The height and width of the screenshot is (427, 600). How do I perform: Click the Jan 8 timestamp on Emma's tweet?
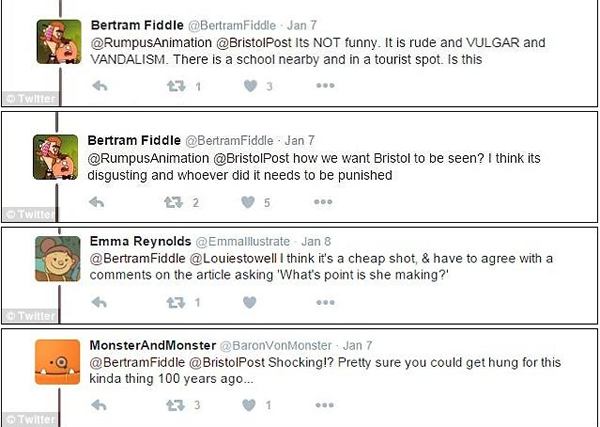coord(316,241)
